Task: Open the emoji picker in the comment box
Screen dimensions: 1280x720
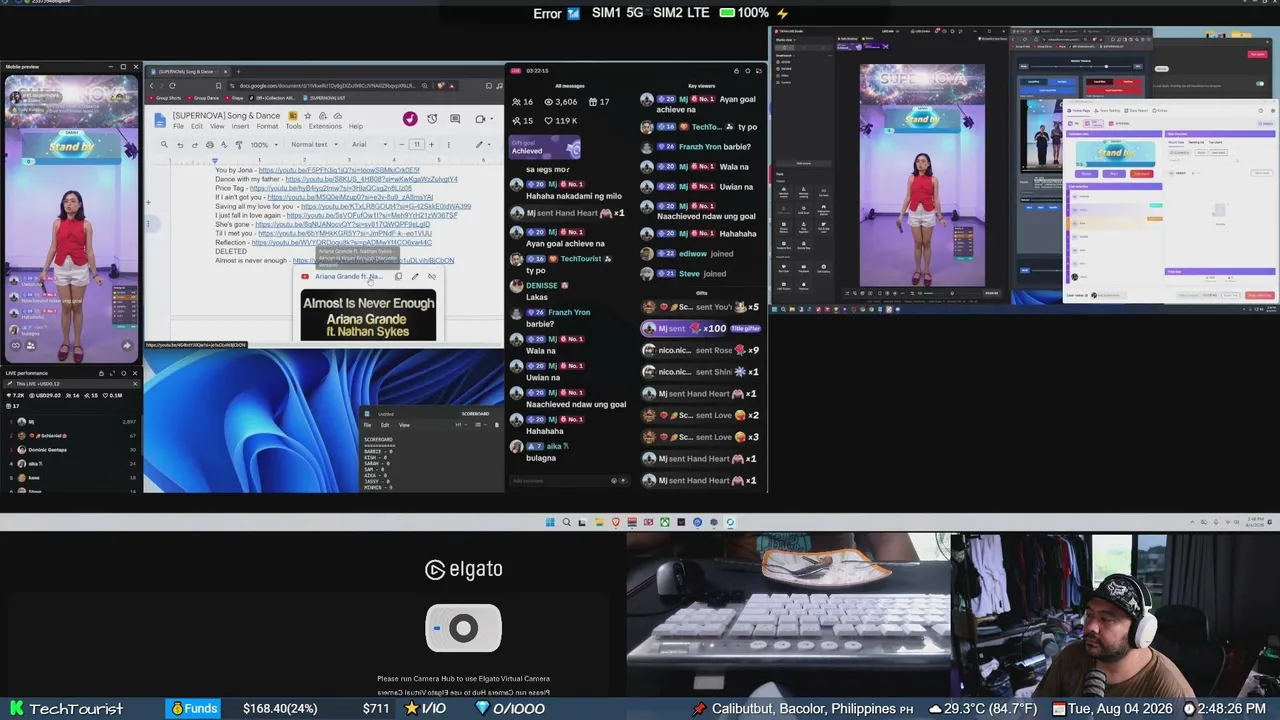Action: (x=614, y=481)
